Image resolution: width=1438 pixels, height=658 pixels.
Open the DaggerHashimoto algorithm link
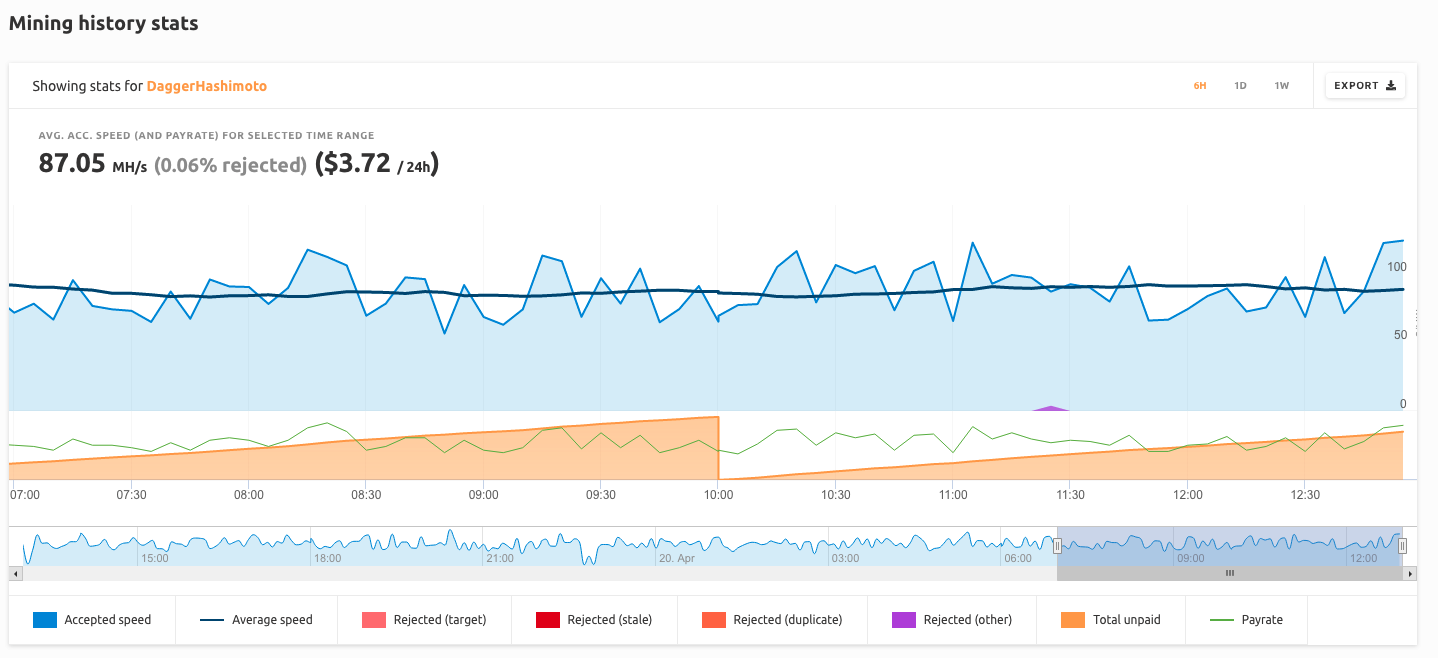click(x=206, y=86)
